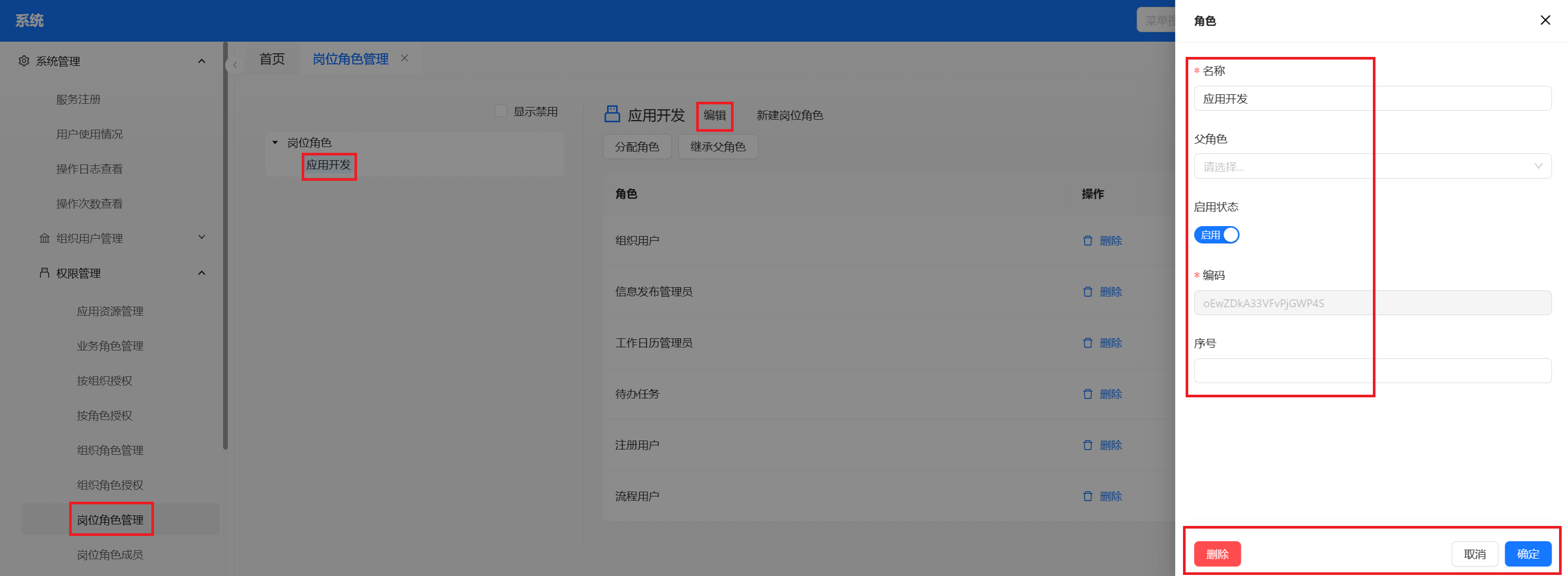Click 信息发布管理员 role cell
1568x576 pixels.
pyautogui.click(x=654, y=291)
